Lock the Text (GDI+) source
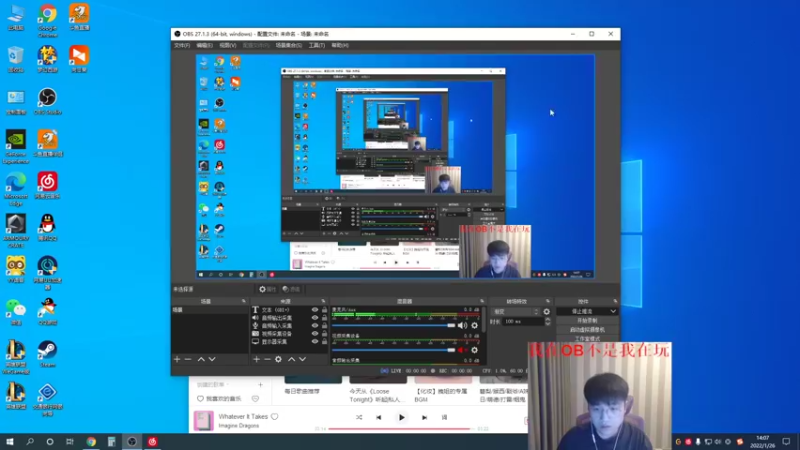The width and height of the screenshot is (800, 450). 324,310
